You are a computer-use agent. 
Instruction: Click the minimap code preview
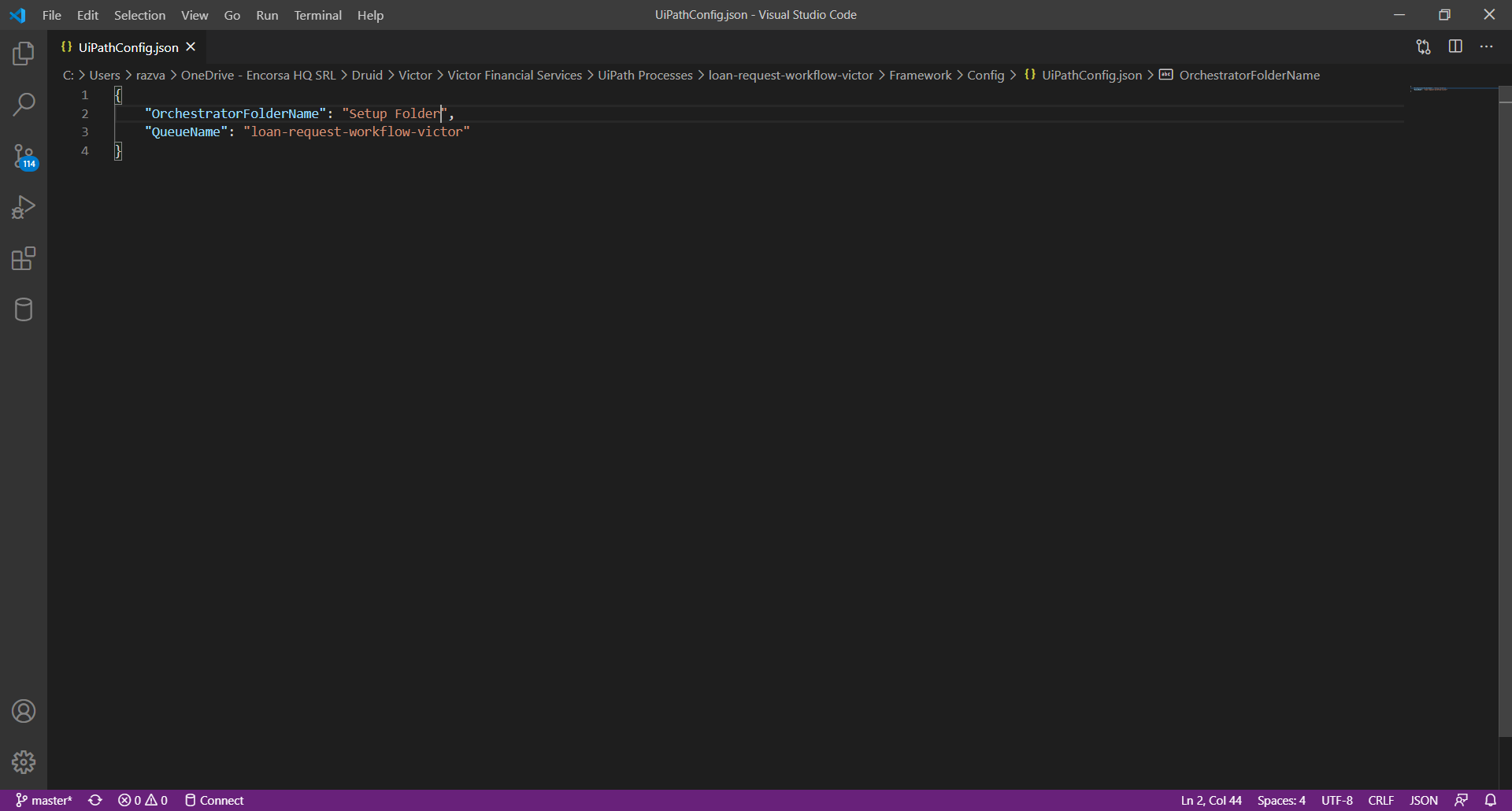click(1430, 89)
